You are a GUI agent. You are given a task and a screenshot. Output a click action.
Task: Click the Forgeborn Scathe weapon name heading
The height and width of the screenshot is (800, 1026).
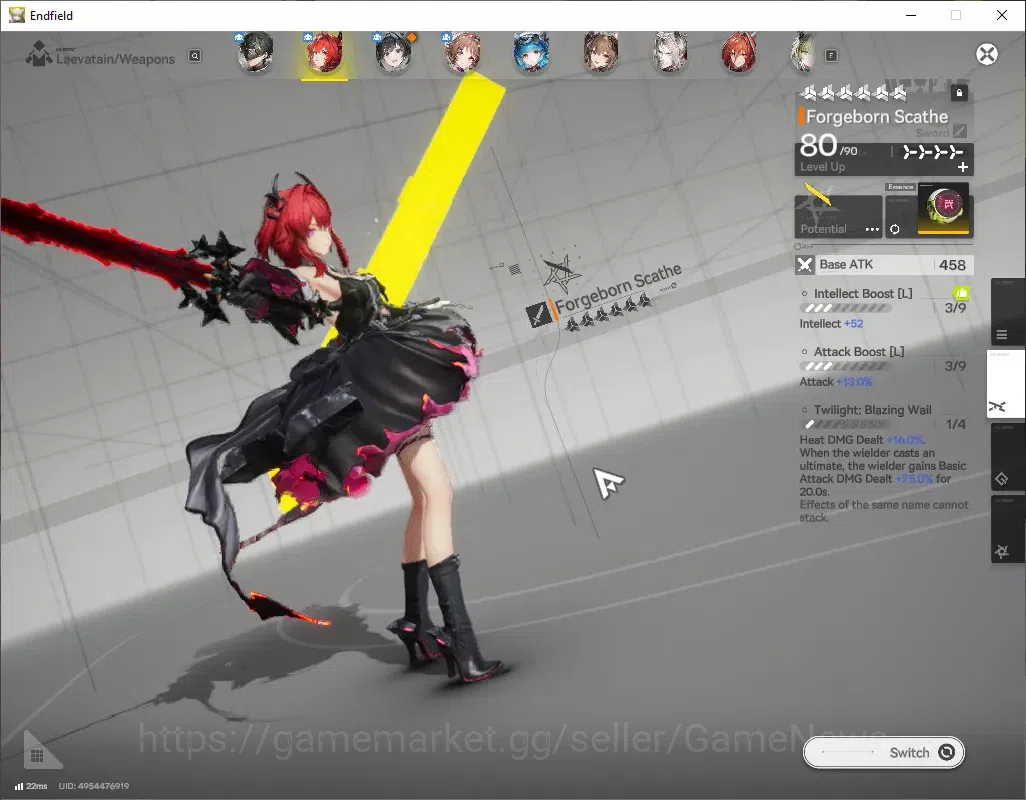(877, 117)
